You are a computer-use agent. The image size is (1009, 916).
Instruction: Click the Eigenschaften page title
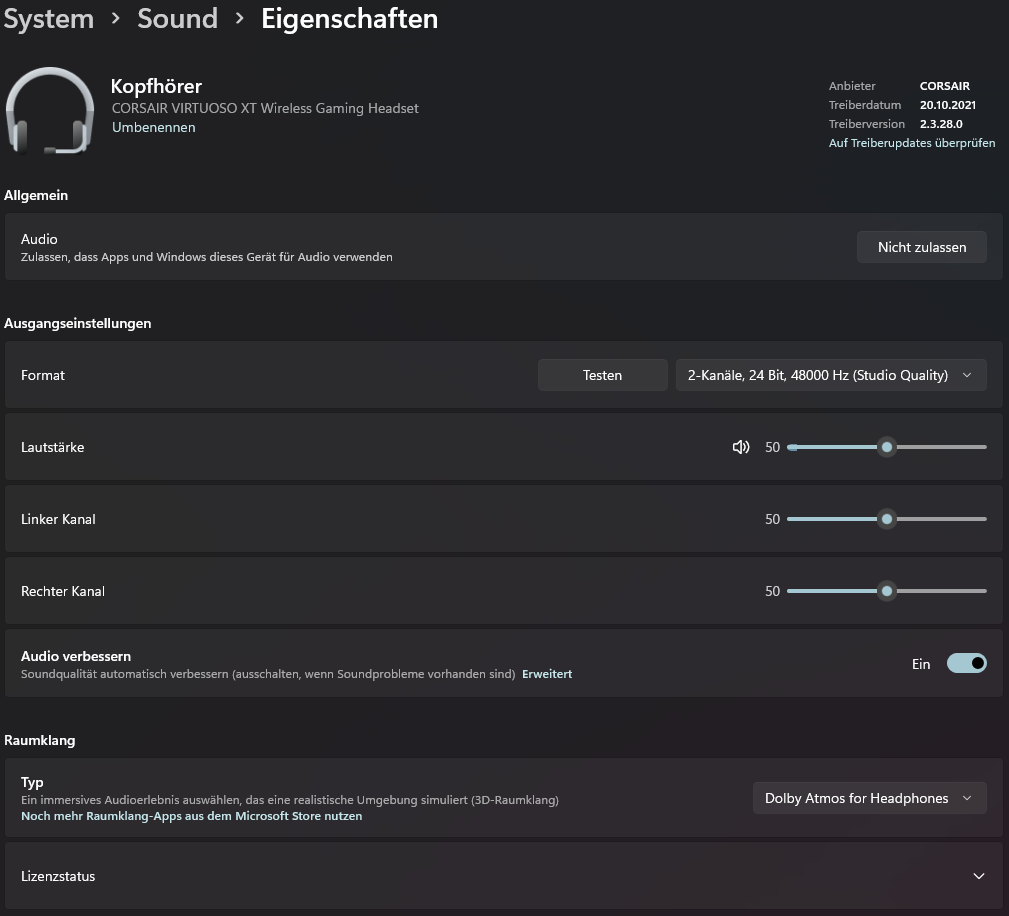point(349,18)
